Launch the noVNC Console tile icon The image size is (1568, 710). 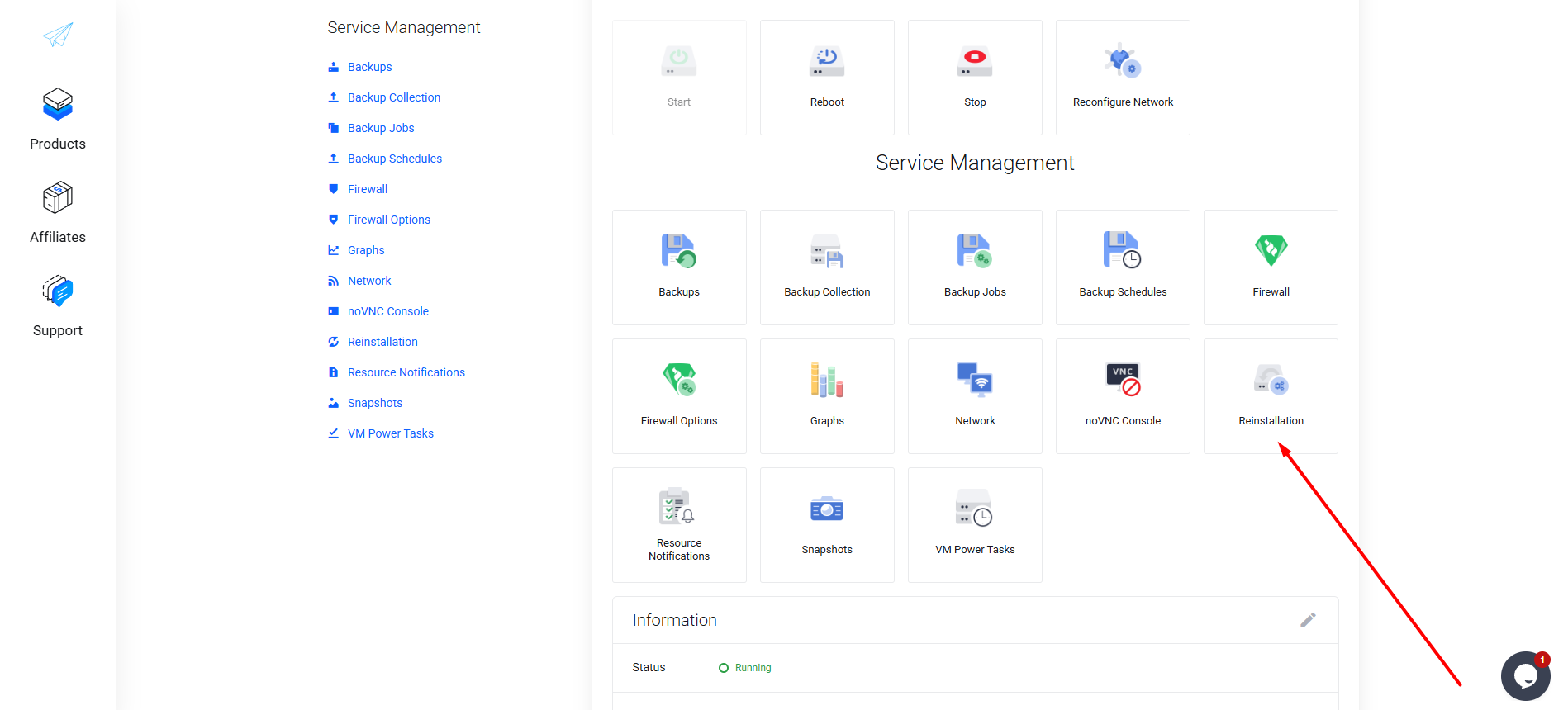[x=1123, y=380]
